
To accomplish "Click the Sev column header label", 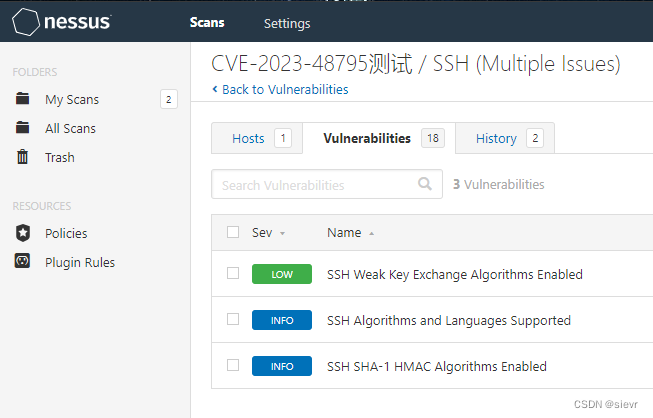I will (262, 232).
